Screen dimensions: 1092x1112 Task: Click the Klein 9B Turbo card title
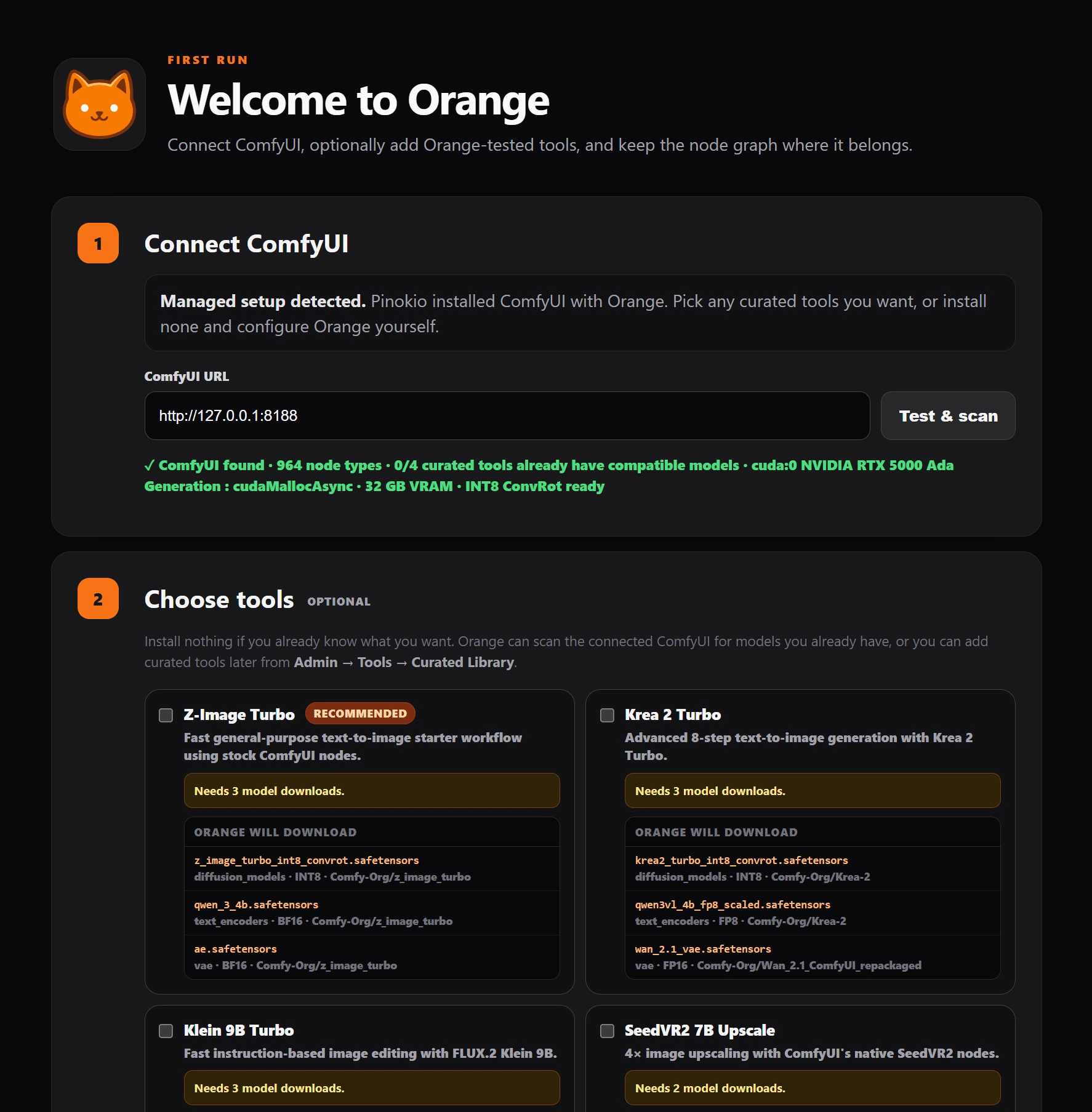239,1030
